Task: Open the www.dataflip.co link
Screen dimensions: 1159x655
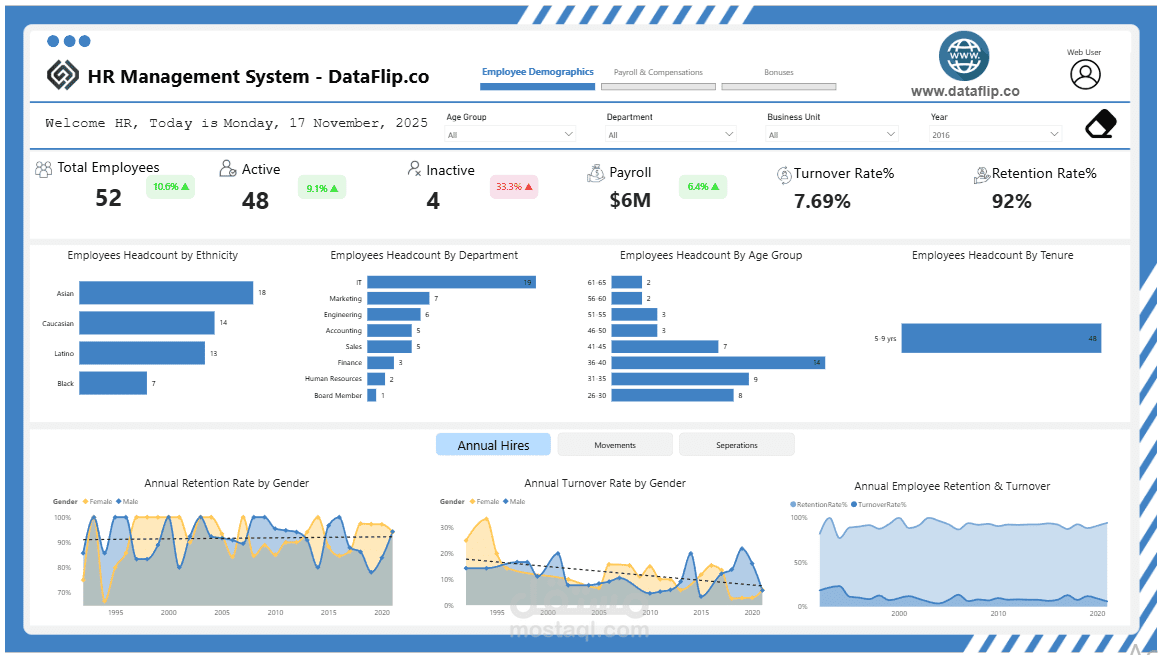Action: (x=965, y=92)
